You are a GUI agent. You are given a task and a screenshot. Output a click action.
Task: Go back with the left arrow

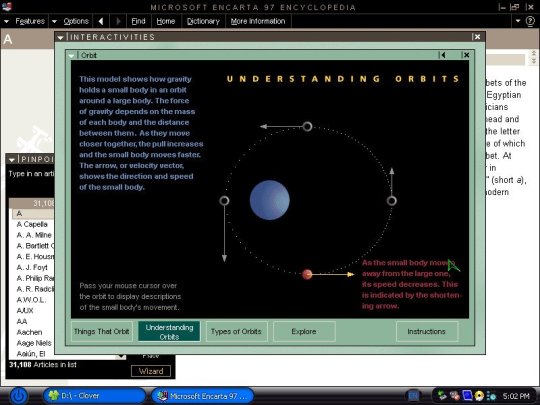pyautogui.click(x=101, y=21)
